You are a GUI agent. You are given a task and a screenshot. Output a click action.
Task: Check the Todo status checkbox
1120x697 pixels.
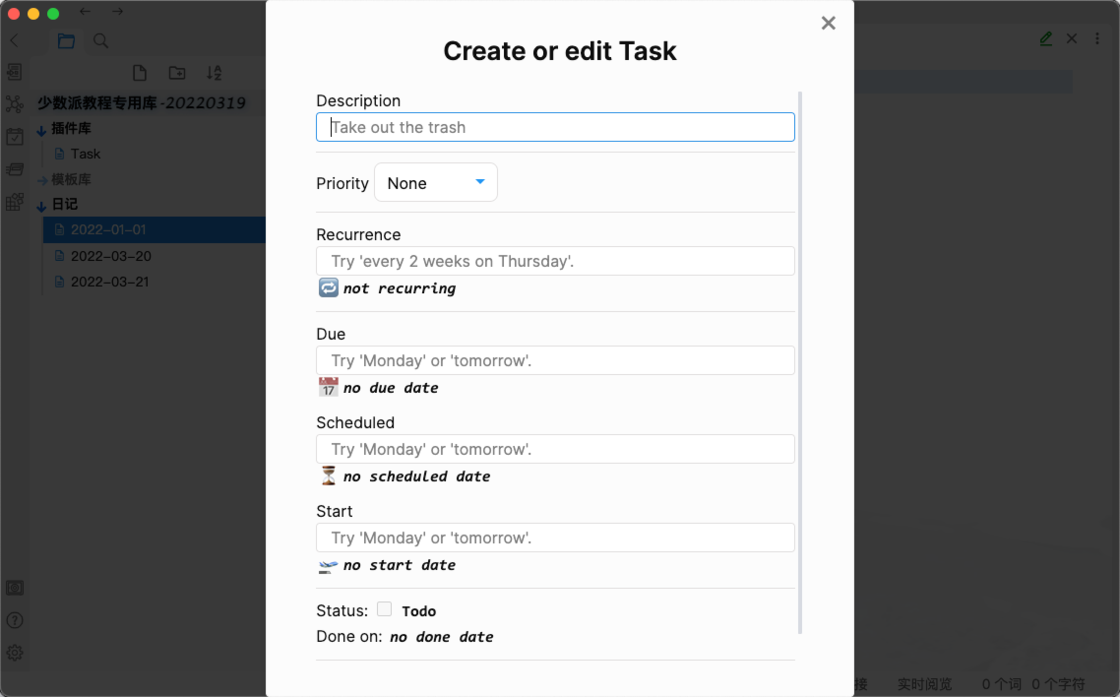384,609
